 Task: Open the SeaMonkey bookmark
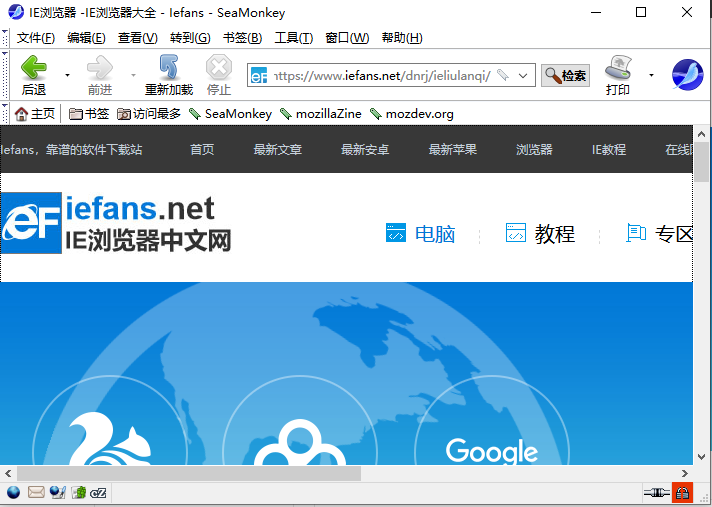pyautogui.click(x=230, y=113)
